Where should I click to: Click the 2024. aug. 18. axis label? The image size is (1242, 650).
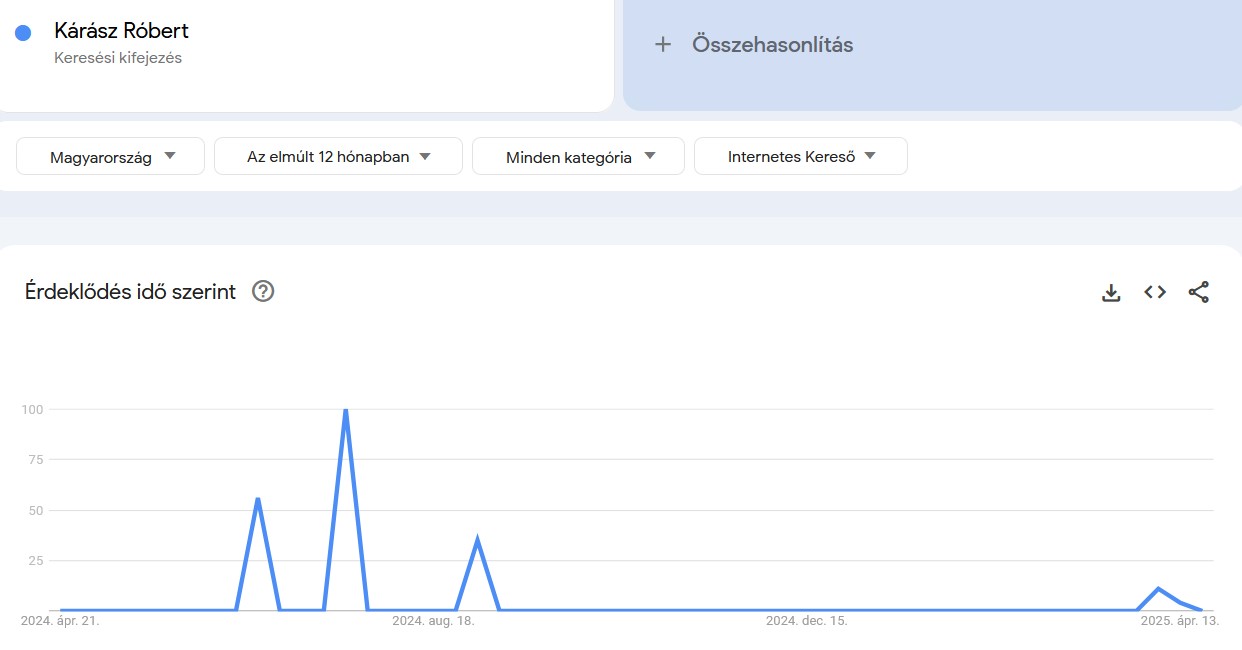tap(435, 620)
